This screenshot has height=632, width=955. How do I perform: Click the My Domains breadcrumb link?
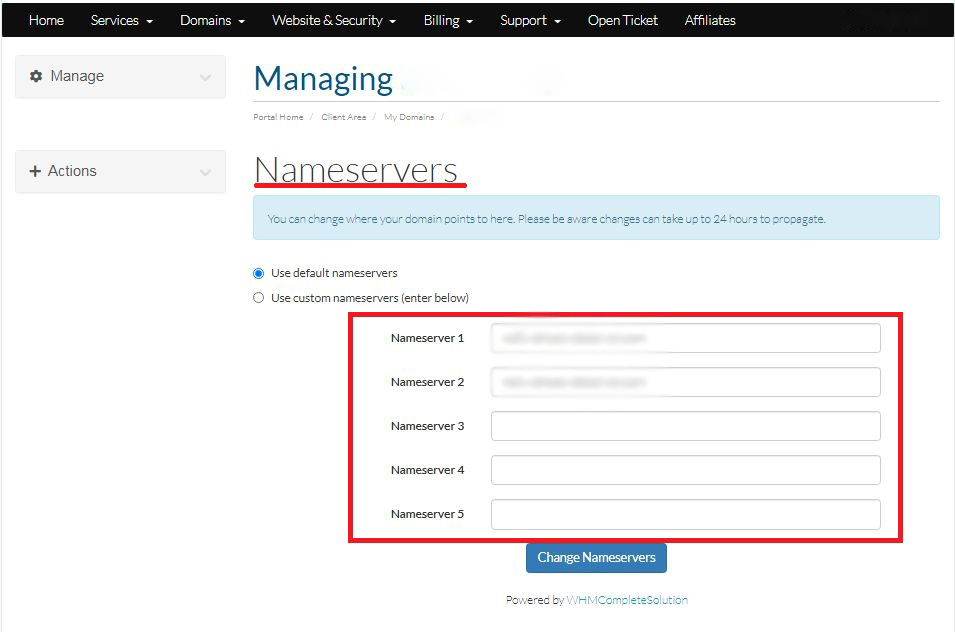click(x=409, y=117)
